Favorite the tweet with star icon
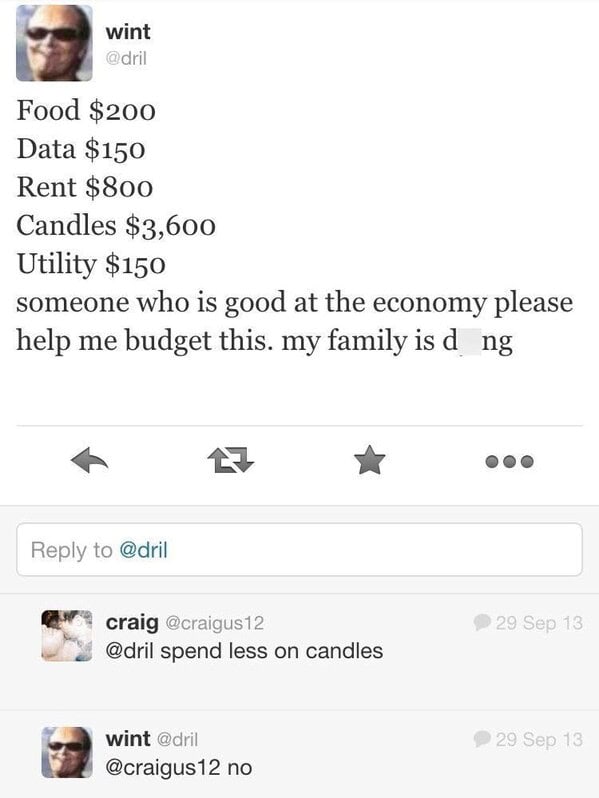Viewport: 599px width, 798px height. pyautogui.click(x=369, y=460)
